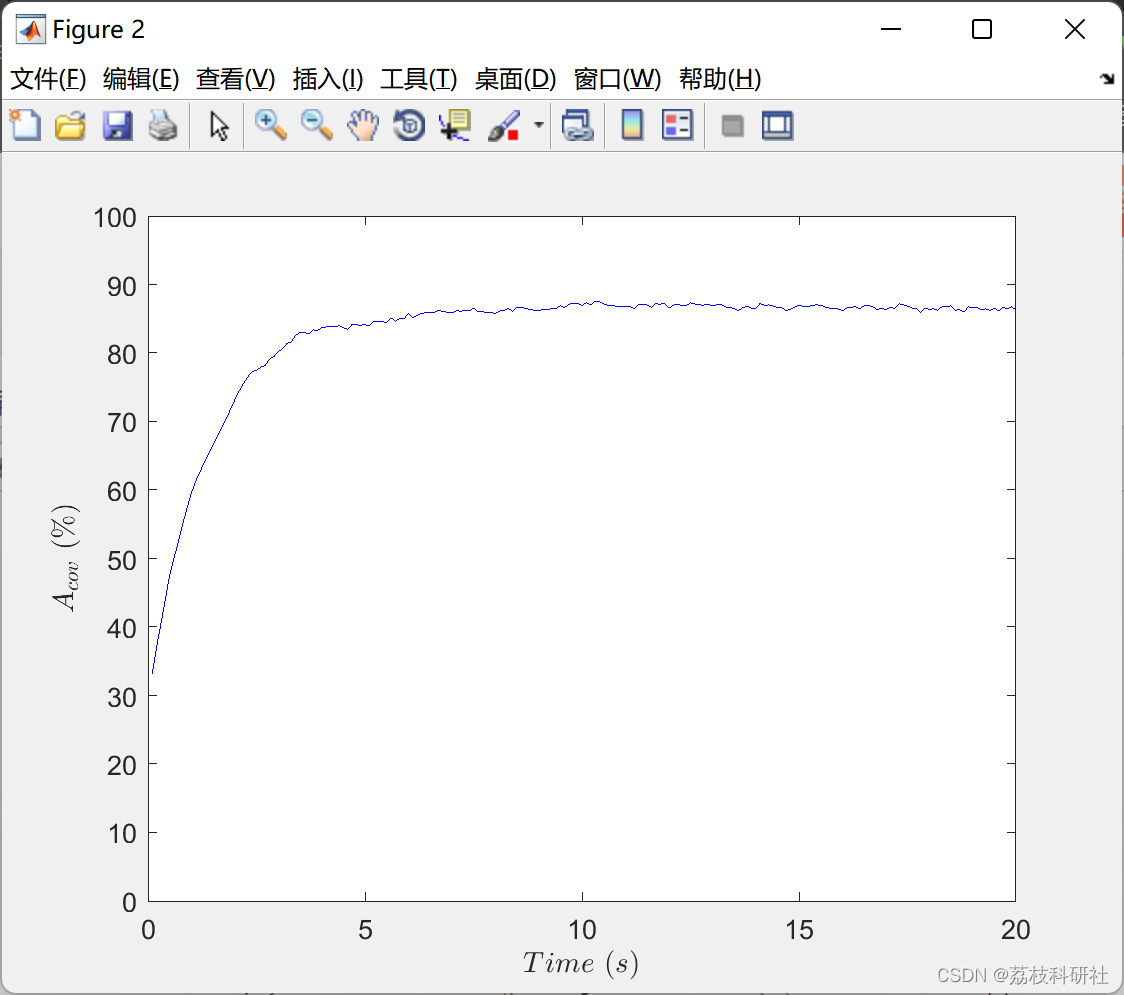Viewport: 1124px width, 995px height.
Task: Open the 窗口(W) menu
Action: click(x=617, y=79)
